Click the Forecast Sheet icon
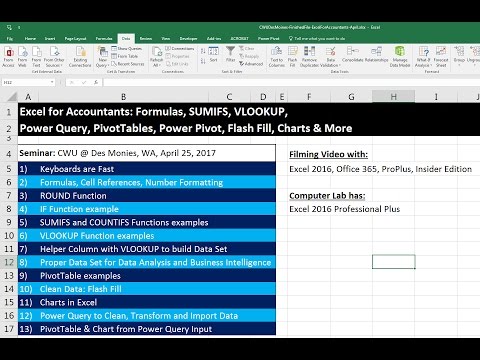Image resolution: width=480 pixels, height=360 pixels. pos(441,56)
